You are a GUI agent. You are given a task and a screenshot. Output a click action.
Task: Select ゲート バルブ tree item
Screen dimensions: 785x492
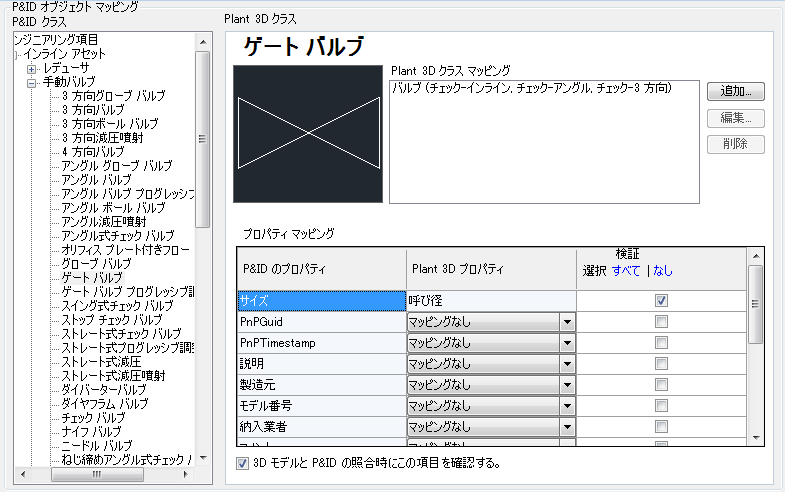92,278
